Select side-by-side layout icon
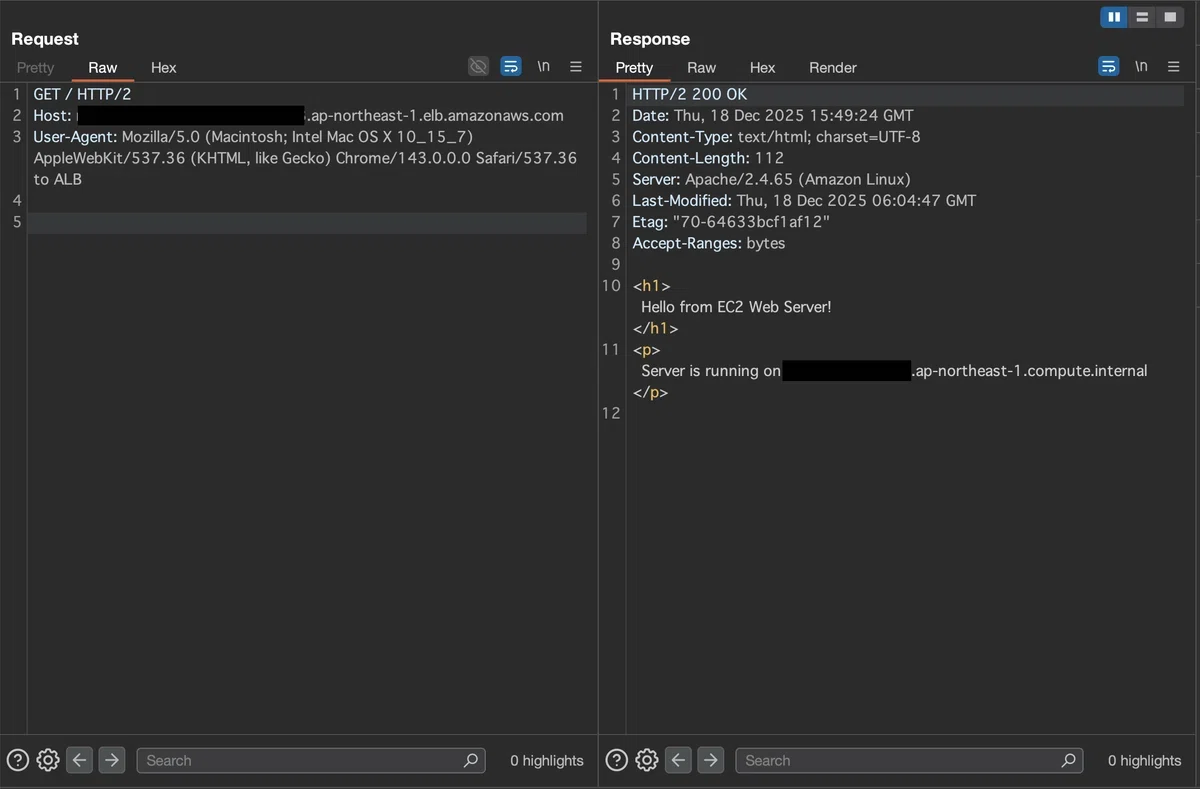The width and height of the screenshot is (1200, 789). click(1114, 17)
